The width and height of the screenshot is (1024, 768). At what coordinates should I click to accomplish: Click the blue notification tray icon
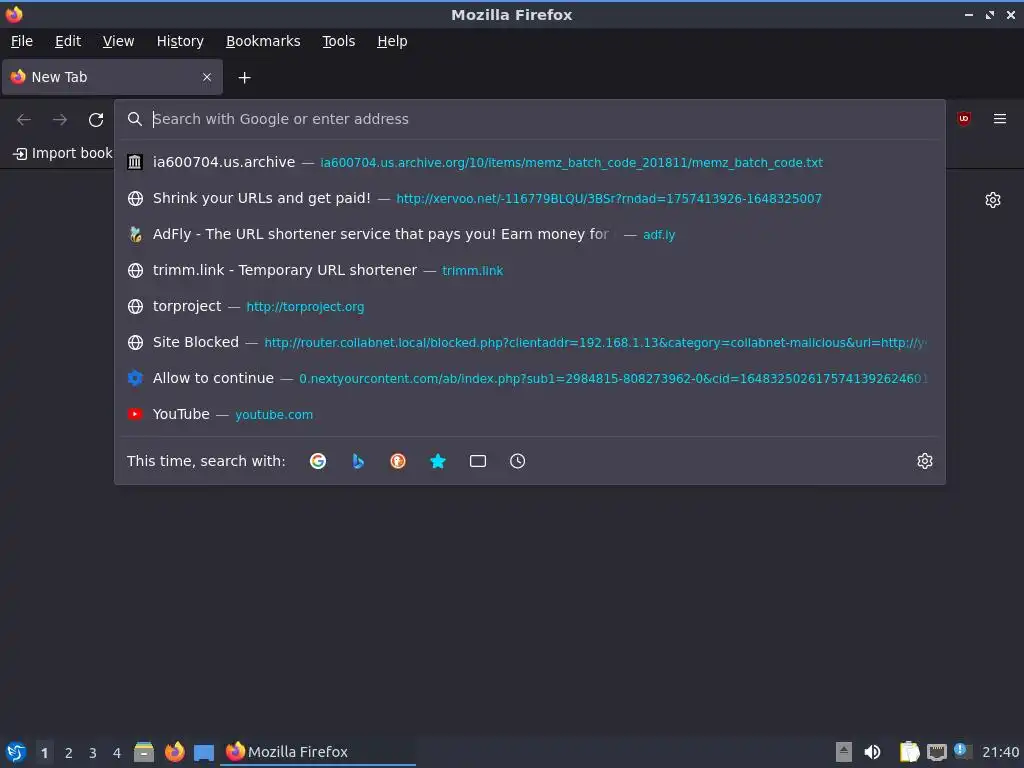click(963, 751)
